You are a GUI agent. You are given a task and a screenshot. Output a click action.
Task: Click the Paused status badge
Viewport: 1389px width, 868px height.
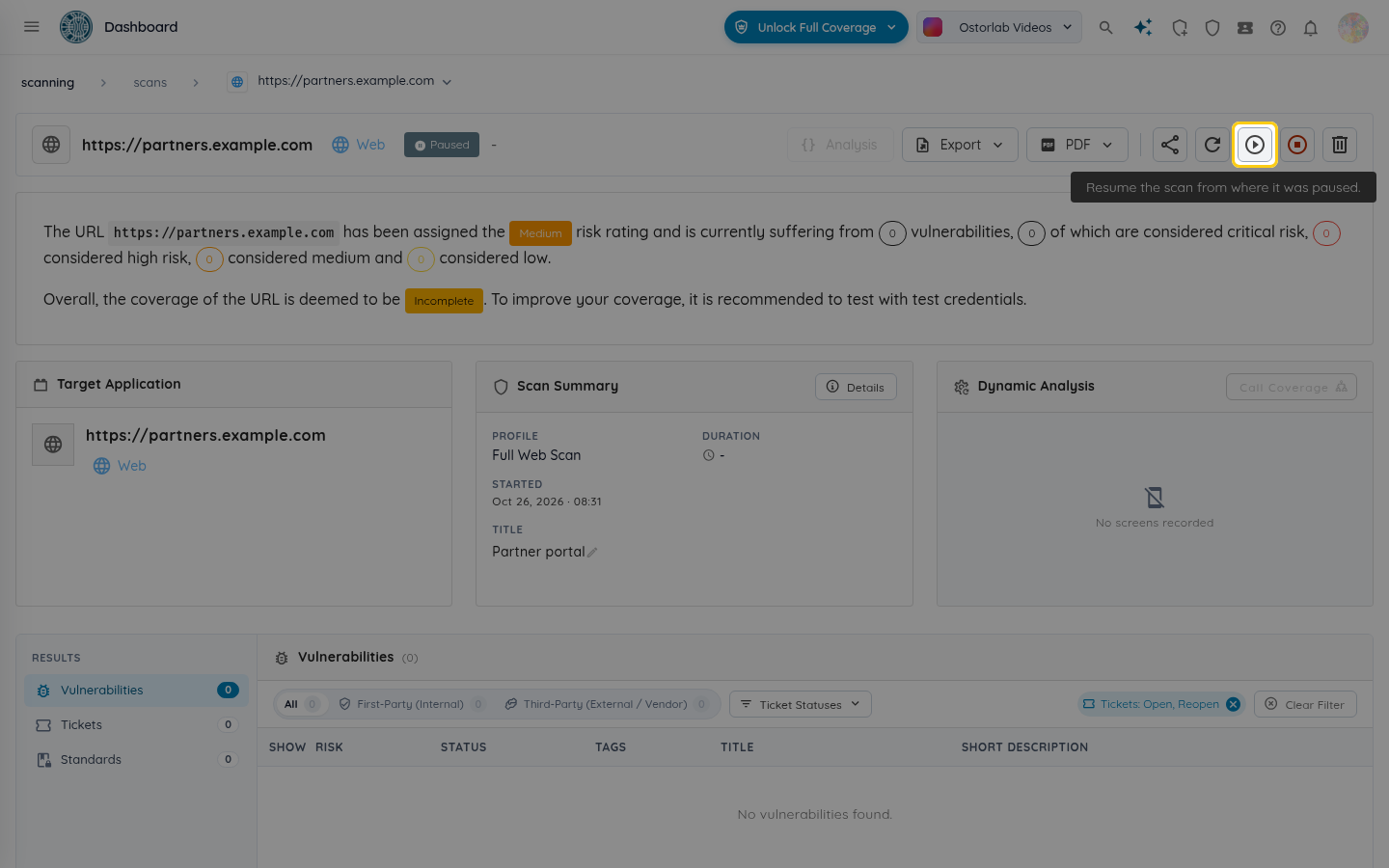coord(442,145)
